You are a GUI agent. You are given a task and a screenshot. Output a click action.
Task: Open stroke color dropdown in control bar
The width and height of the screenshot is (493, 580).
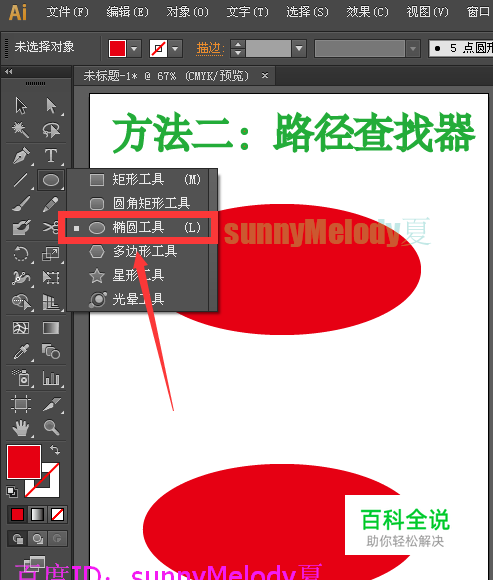[175, 48]
